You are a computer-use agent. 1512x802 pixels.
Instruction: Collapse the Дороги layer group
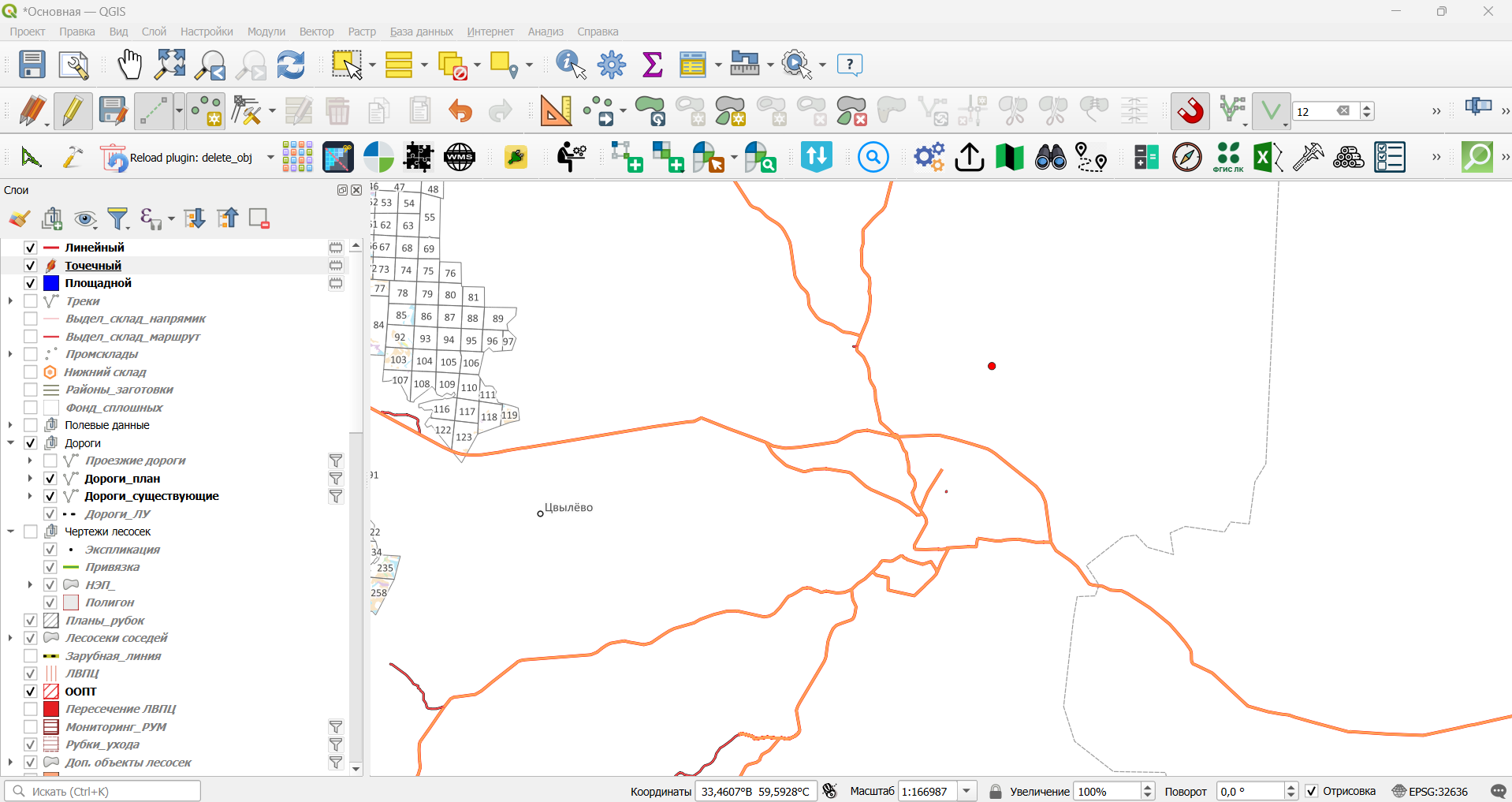tap(11, 443)
